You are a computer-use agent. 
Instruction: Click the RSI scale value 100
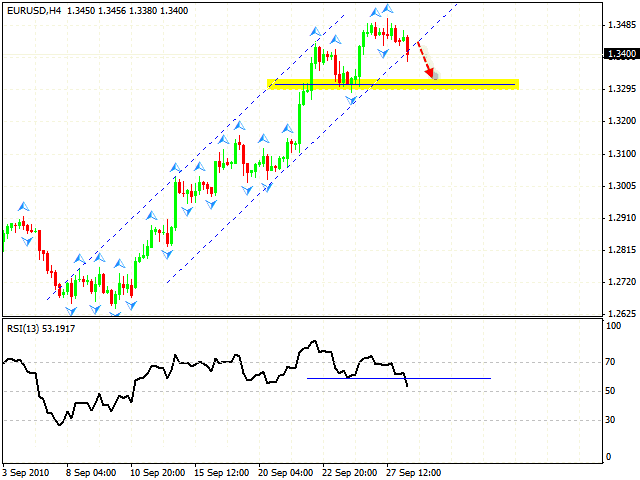pos(613,326)
